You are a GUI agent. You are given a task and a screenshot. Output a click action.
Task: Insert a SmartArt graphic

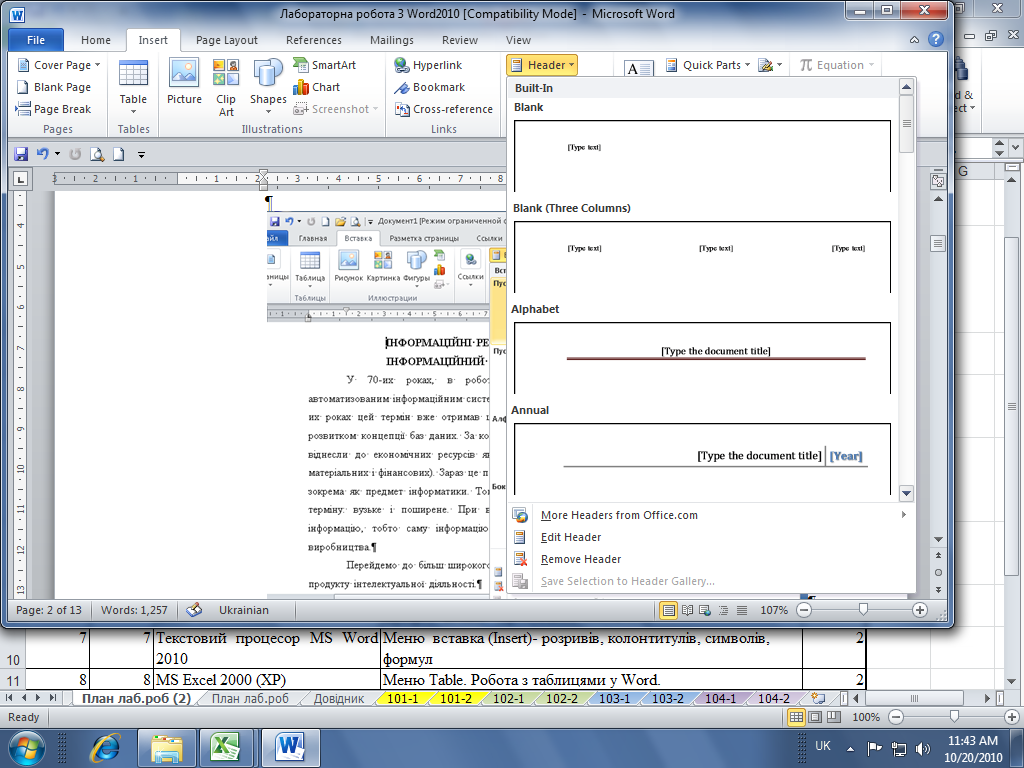325,65
